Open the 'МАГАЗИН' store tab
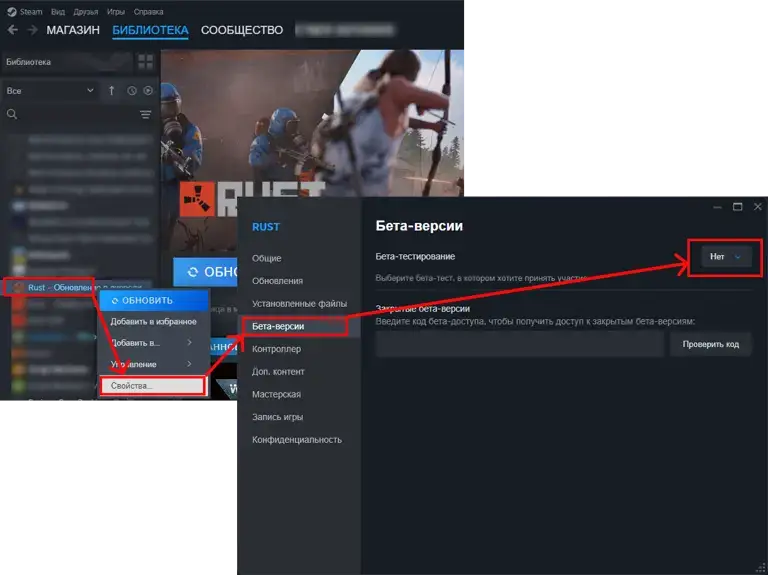Screen dimensions: 768x575 click(73, 30)
